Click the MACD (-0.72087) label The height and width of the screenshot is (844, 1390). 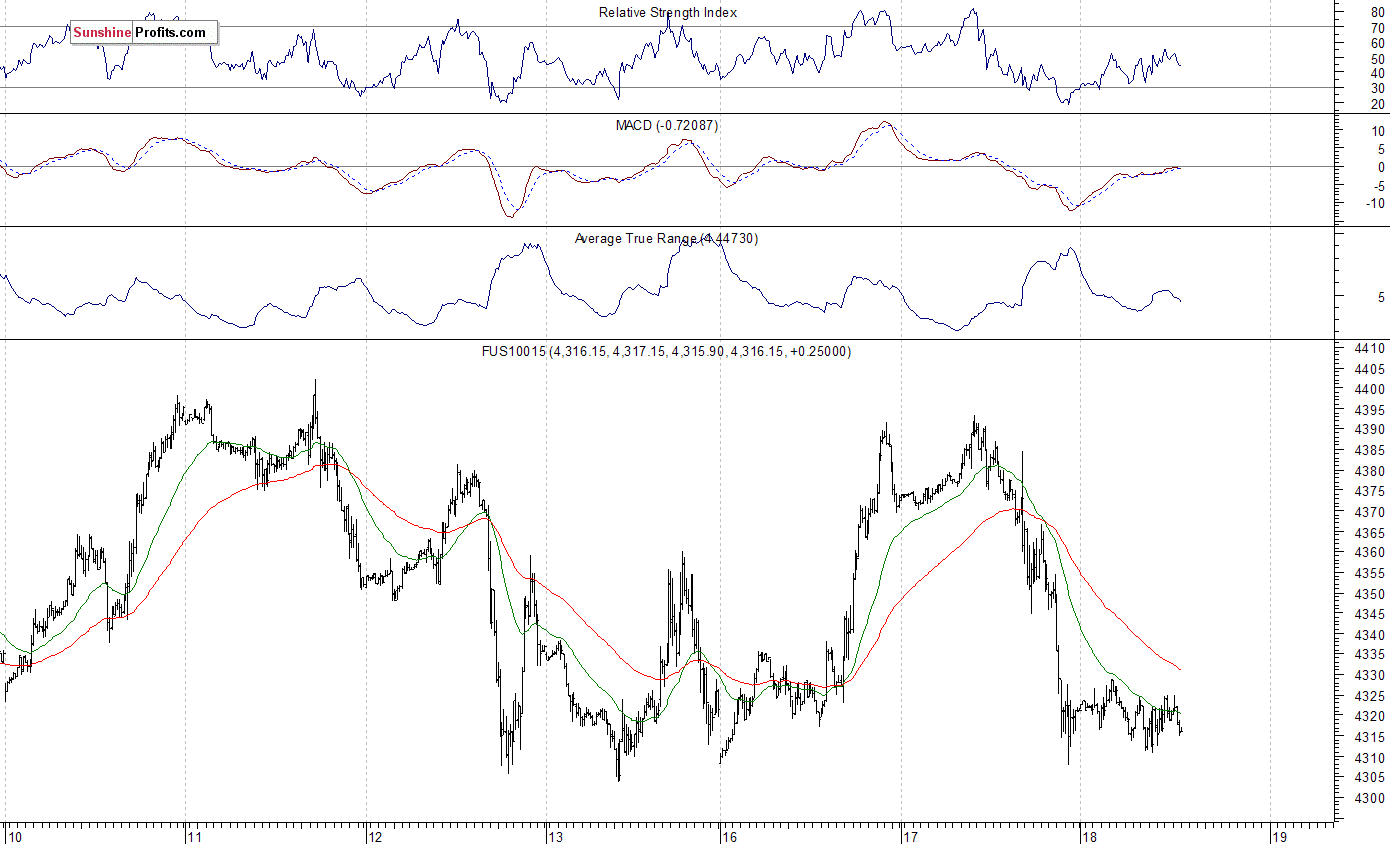667,125
